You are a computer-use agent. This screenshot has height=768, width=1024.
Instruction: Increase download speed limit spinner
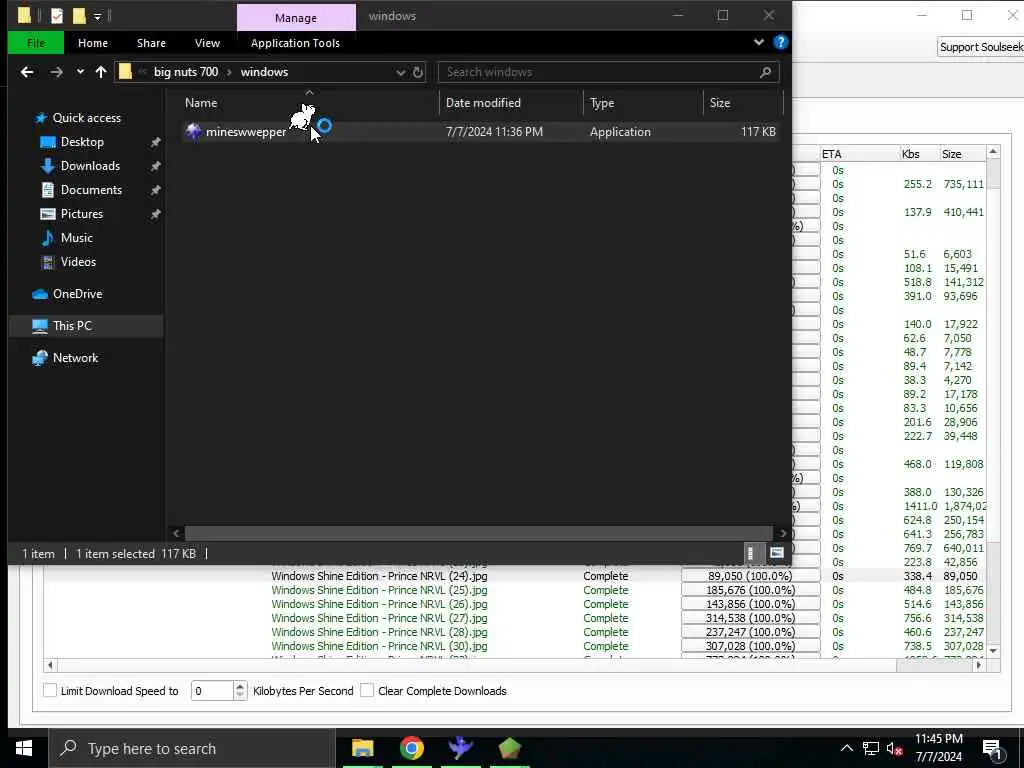(x=240, y=686)
